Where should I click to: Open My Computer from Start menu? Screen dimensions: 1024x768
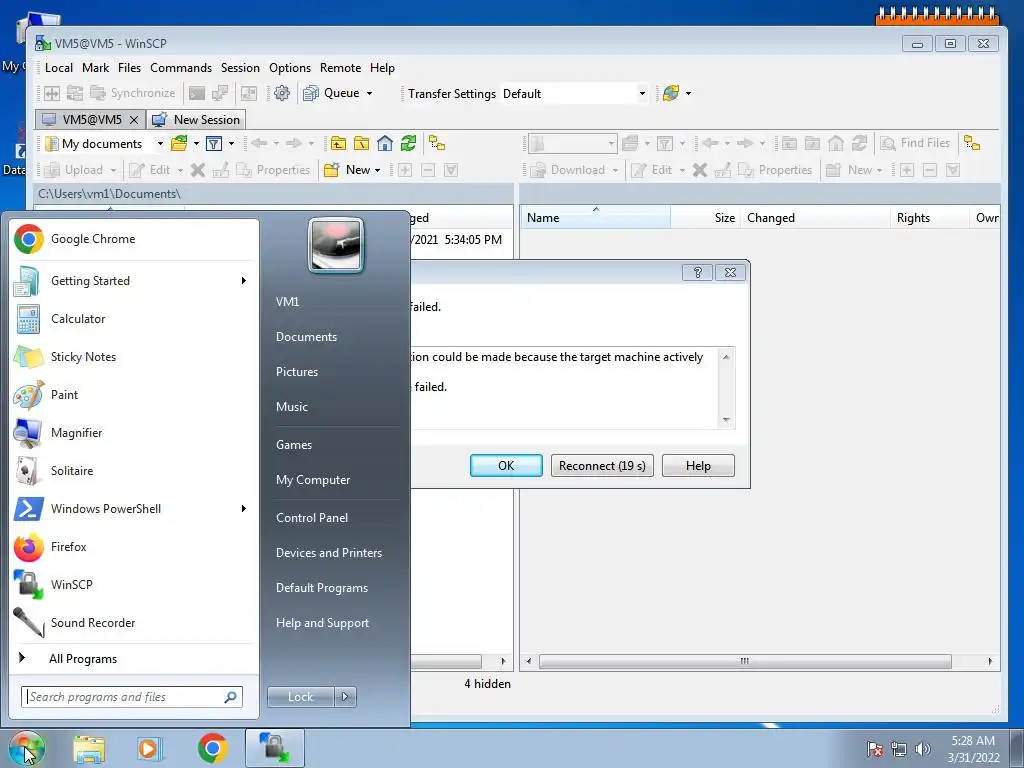(313, 480)
